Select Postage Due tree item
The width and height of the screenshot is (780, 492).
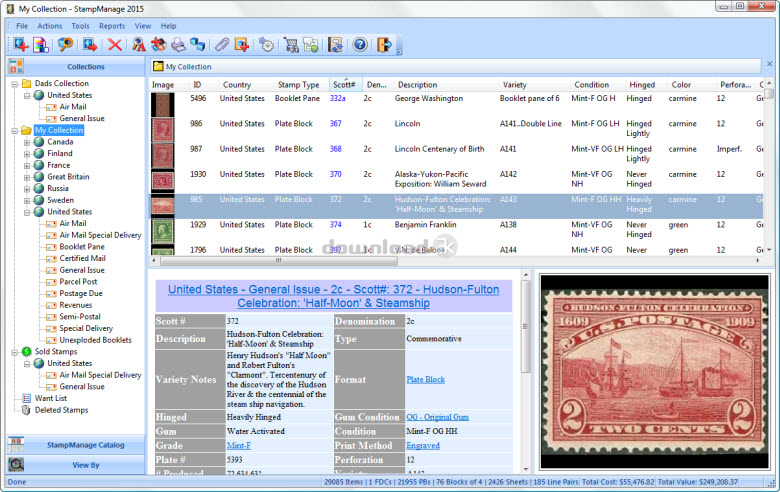81,294
